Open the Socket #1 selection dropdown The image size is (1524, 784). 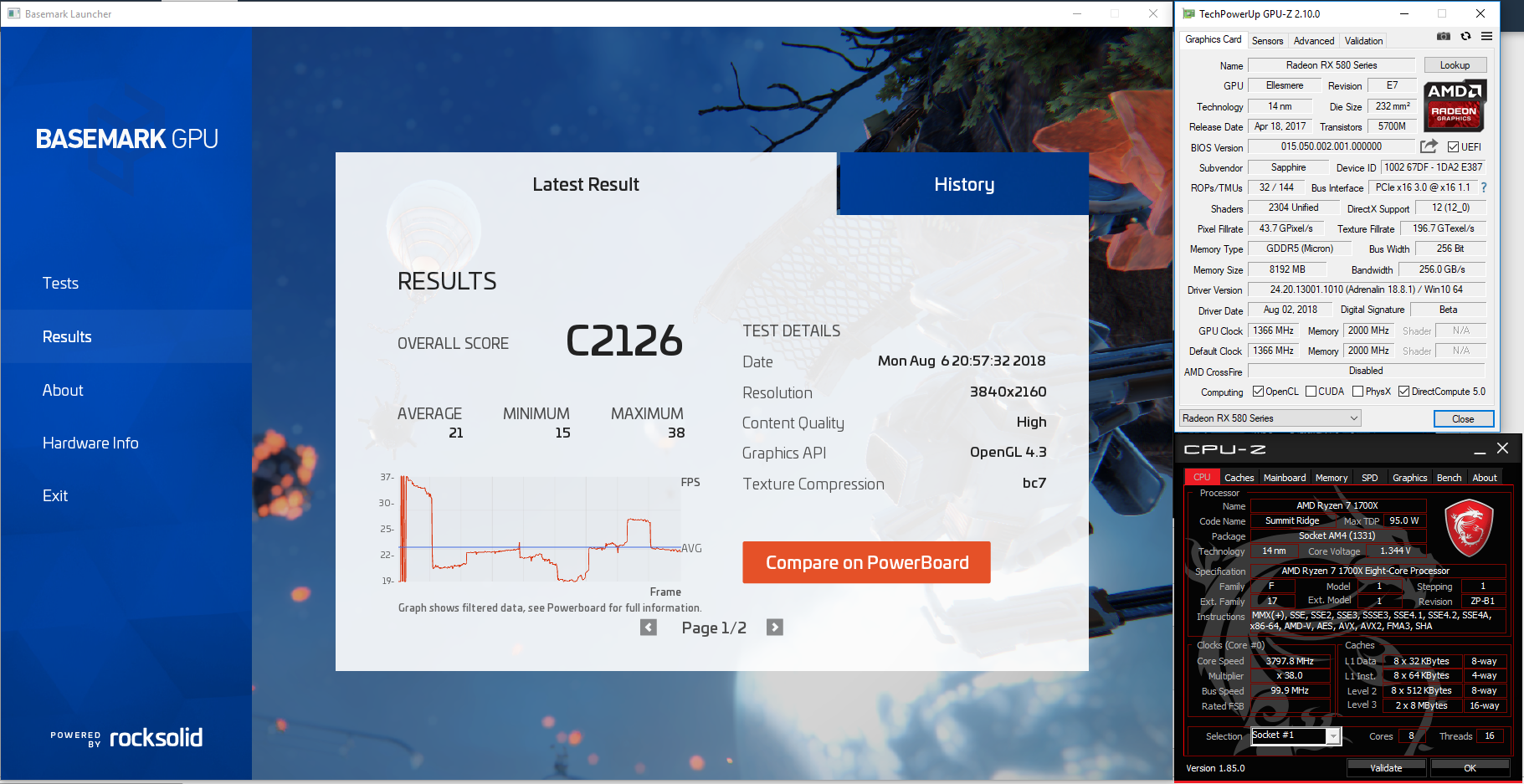tap(1296, 735)
